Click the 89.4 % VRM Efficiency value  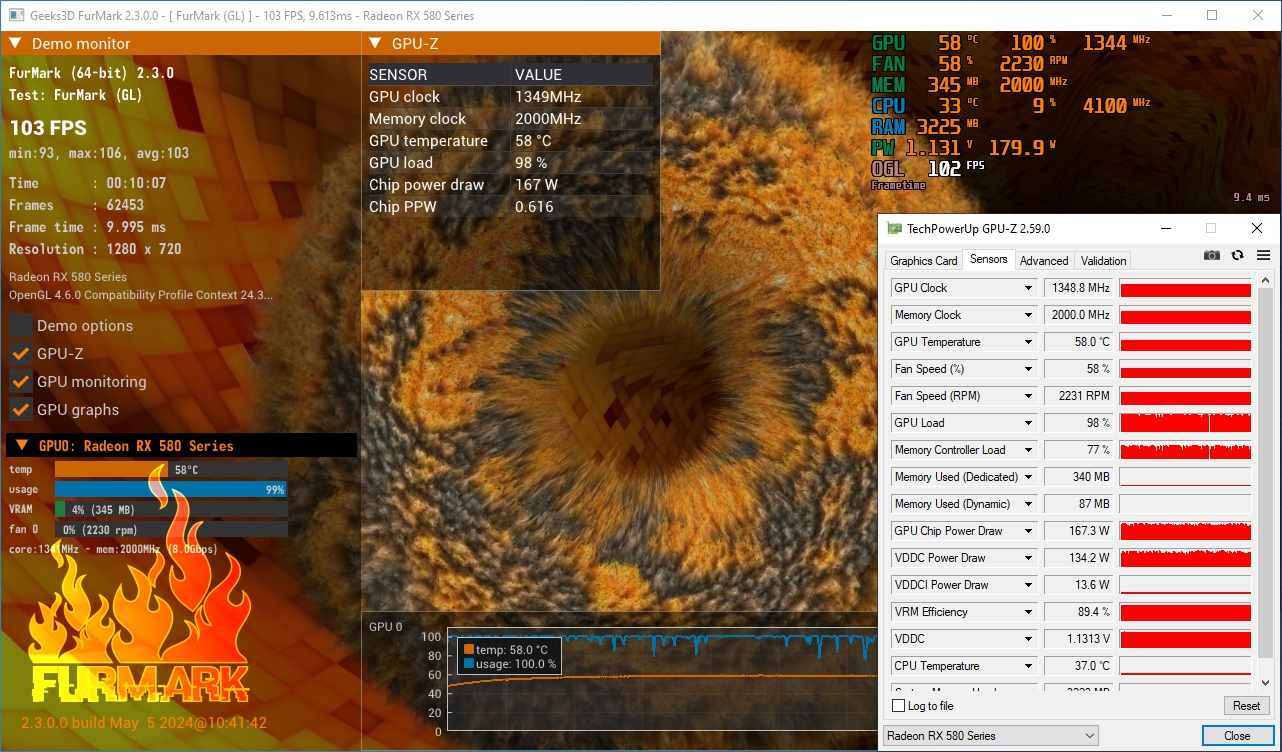coord(1079,612)
